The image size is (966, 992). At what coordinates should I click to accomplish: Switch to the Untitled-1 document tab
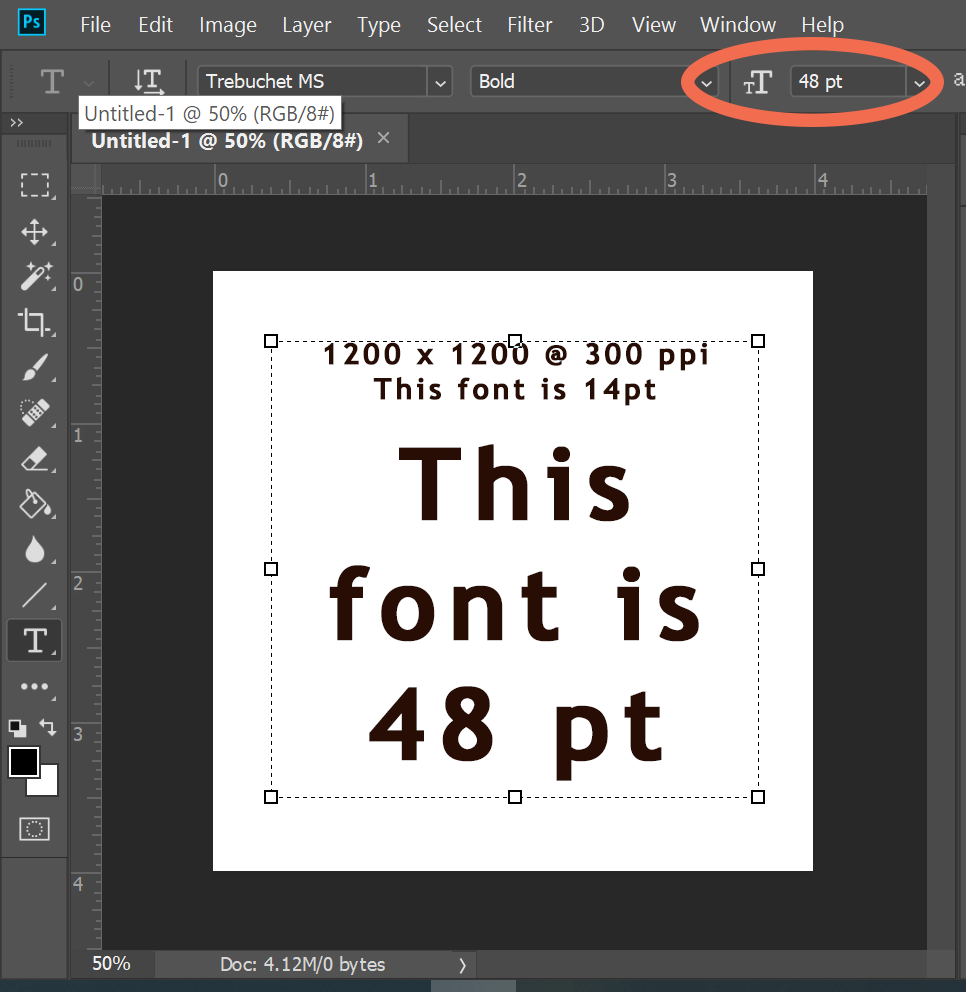pyautogui.click(x=230, y=139)
